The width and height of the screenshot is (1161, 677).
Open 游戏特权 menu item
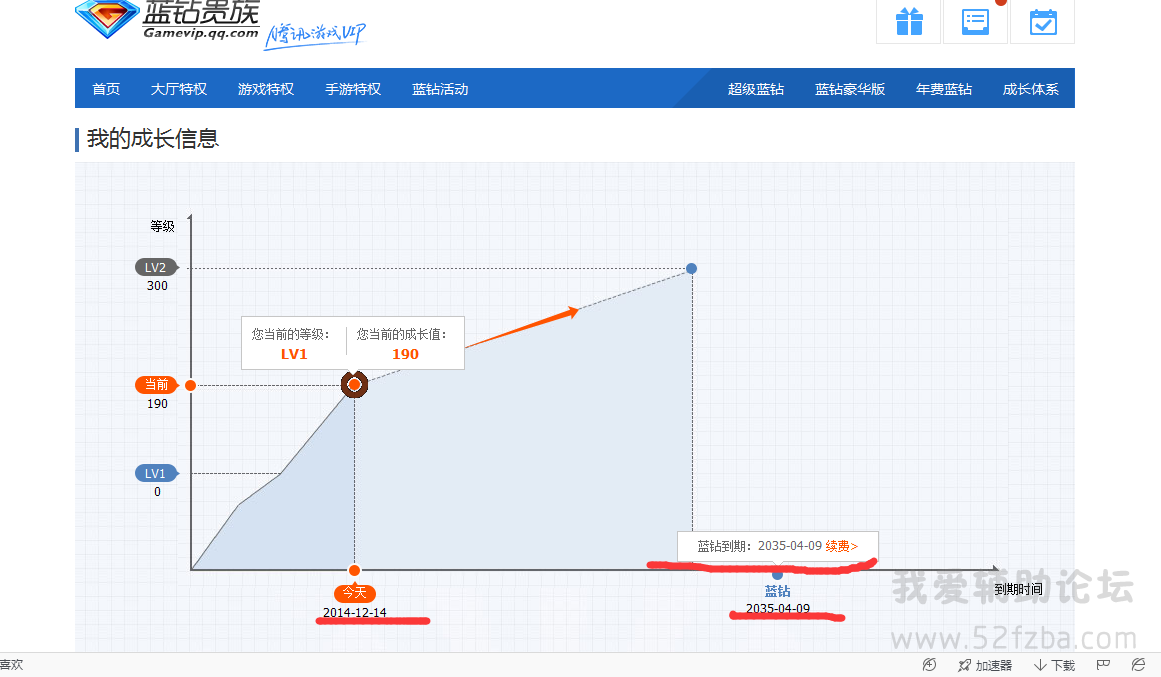(266, 89)
